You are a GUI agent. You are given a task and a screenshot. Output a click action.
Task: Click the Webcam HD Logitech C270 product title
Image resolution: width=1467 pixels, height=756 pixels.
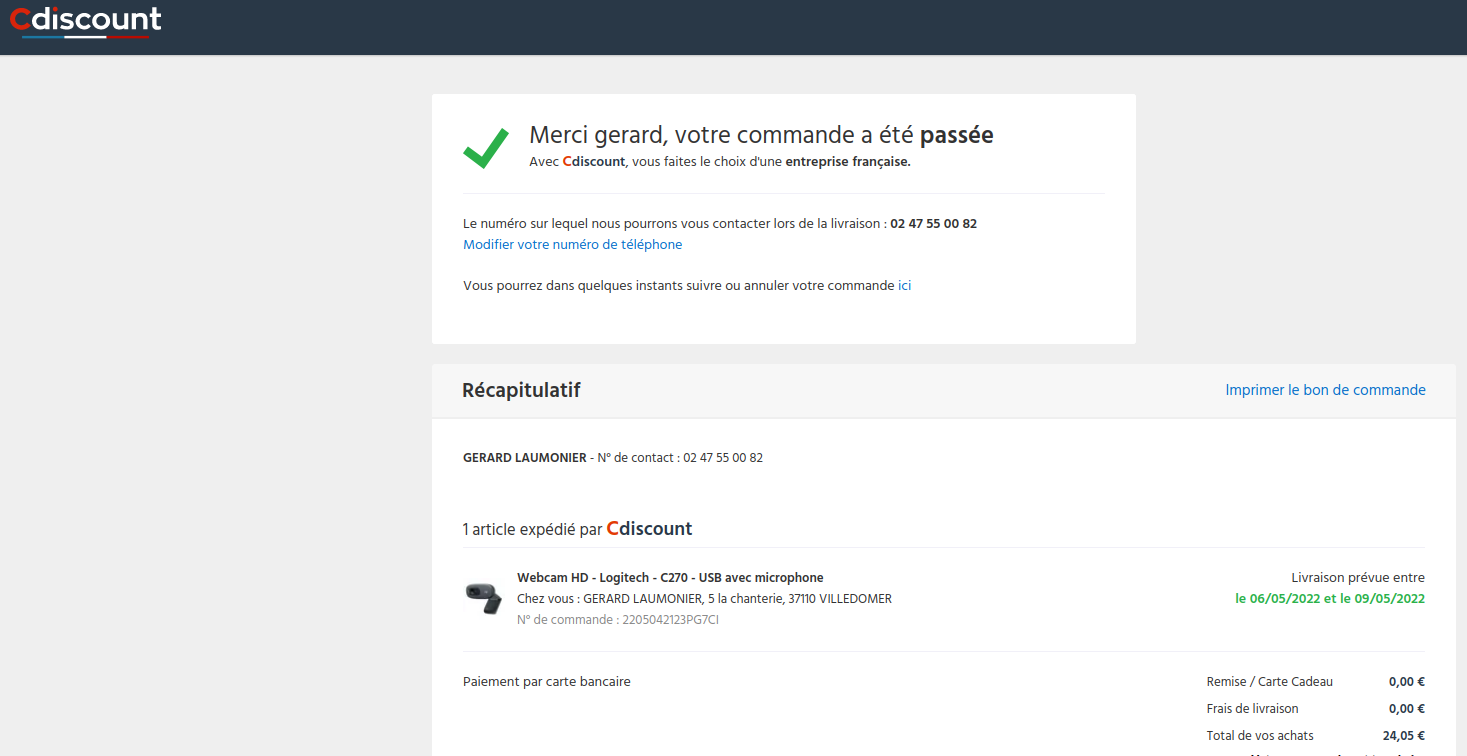tap(670, 578)
